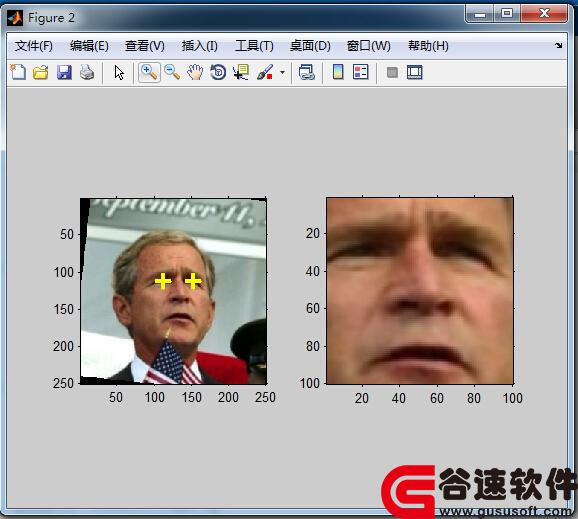This screenshot has height=519, width=578.
Task: Enable the Rotate 3D tool
Action: [218, 72]
